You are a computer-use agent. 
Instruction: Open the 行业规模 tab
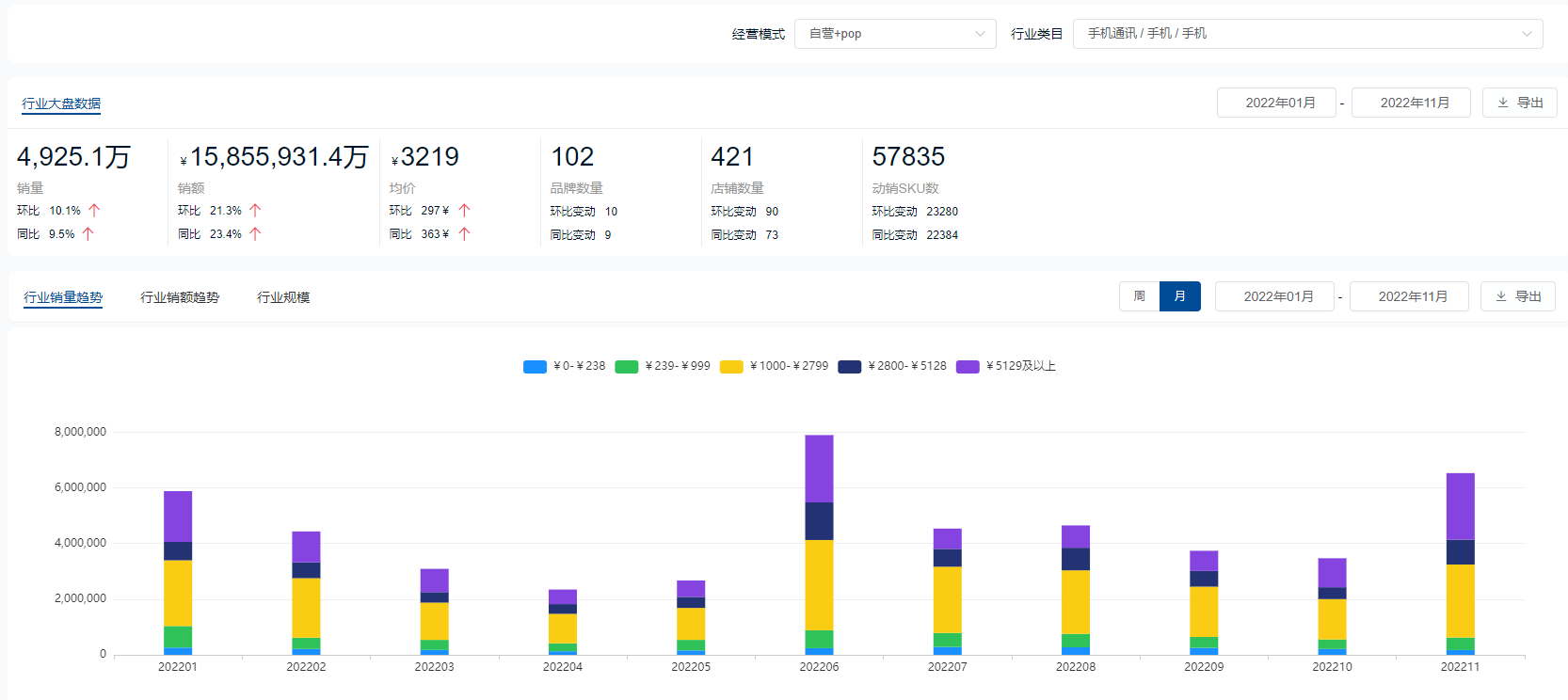coord(283,297)
